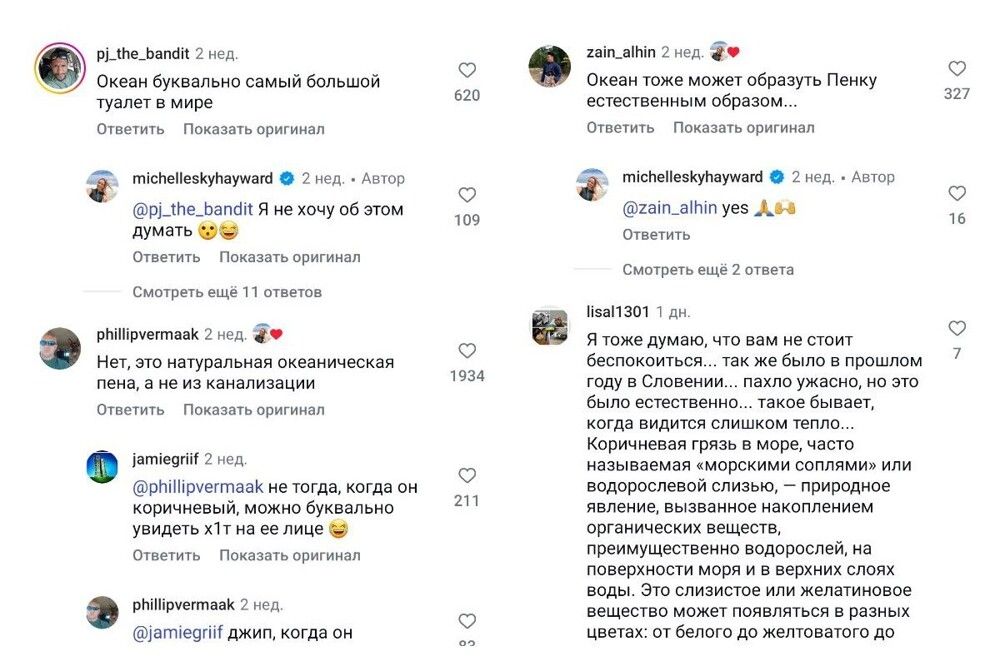Image resolution: width=1000 pixels, height=666 pixels.
Task: Like phillipvermaak's natural ocean foam comment
Action: pos(467,351)
